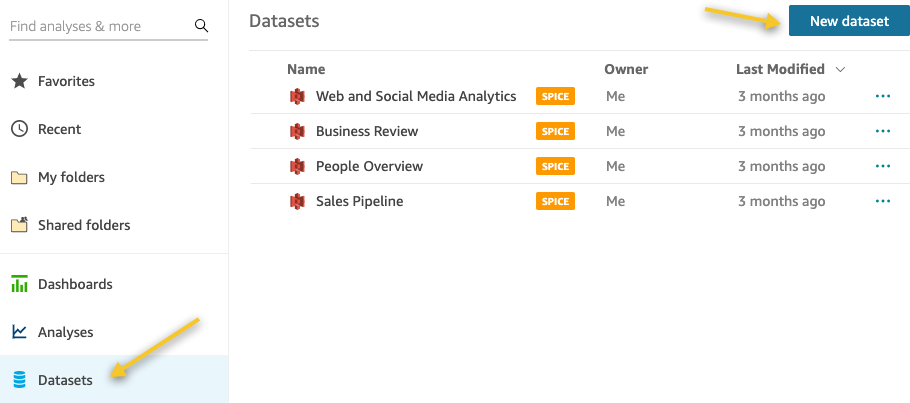
Task: Click the Analyses line chart icon
Action: pos(19,332)
